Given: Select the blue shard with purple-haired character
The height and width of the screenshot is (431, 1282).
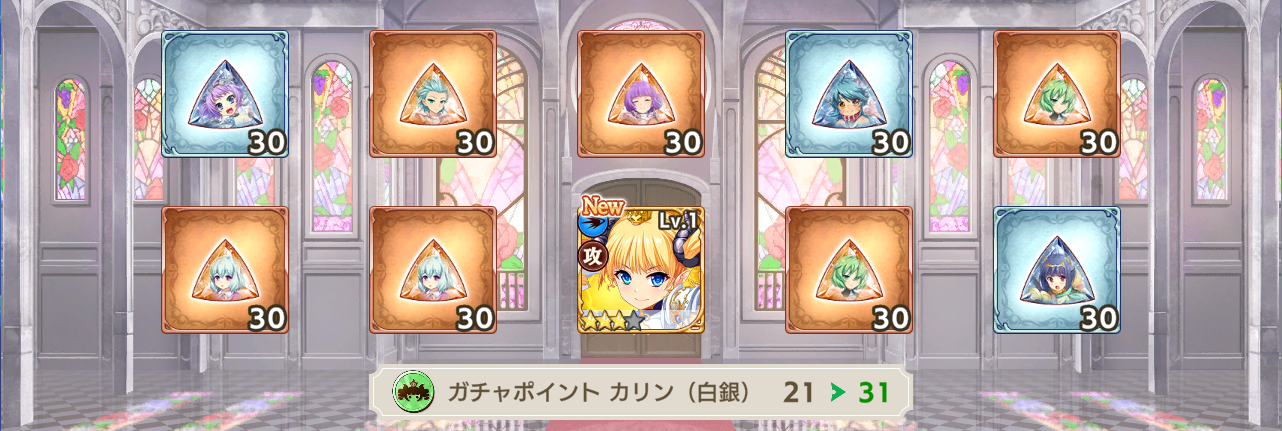Looking at the screenshot, I should point(225,94).
